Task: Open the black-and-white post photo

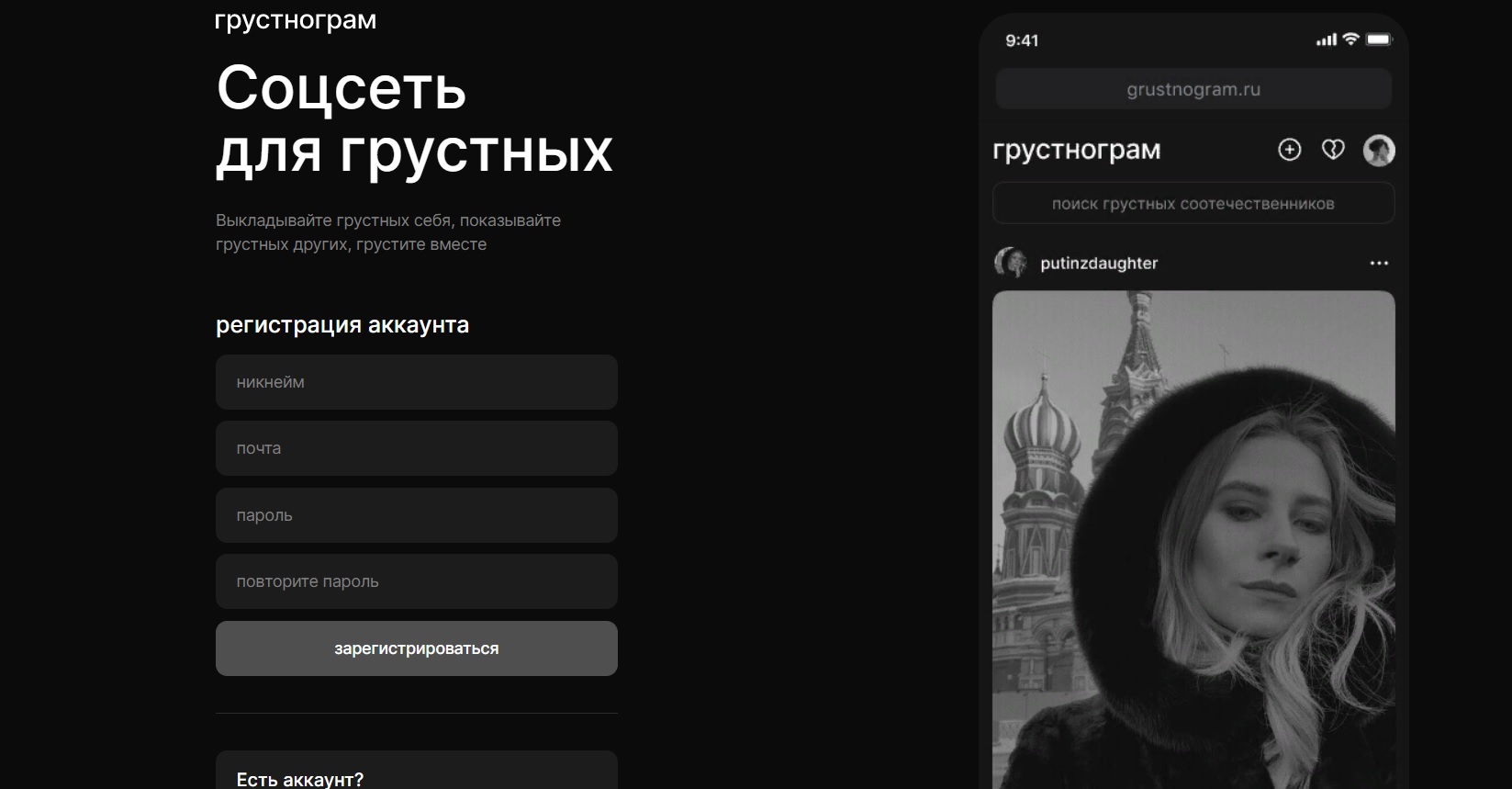Action: click(x=1193, y=540)
